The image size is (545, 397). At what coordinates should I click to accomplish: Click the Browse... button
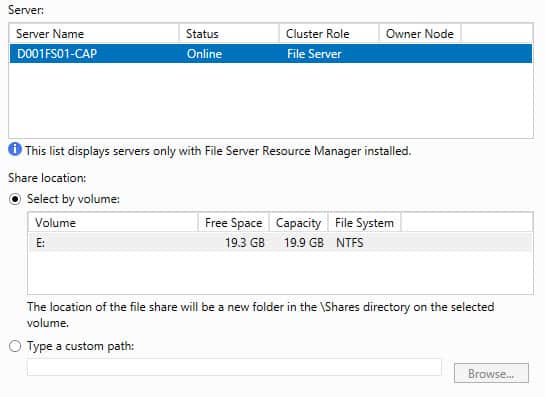[491, 373]
